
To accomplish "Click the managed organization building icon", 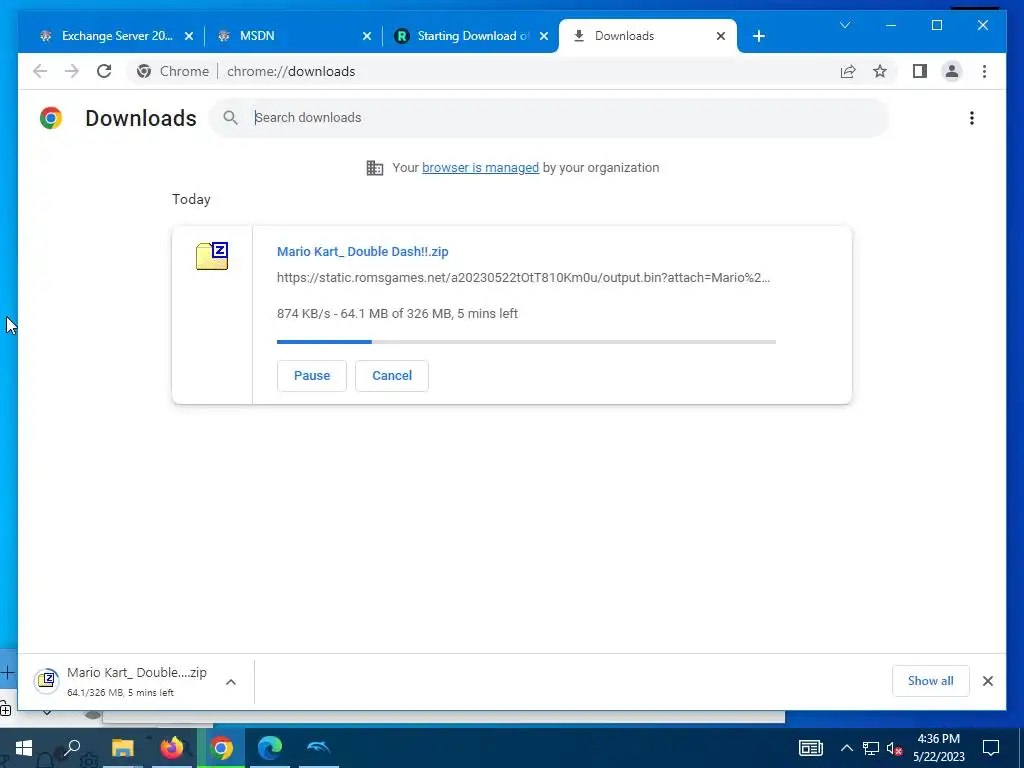I will coord(375,168).
